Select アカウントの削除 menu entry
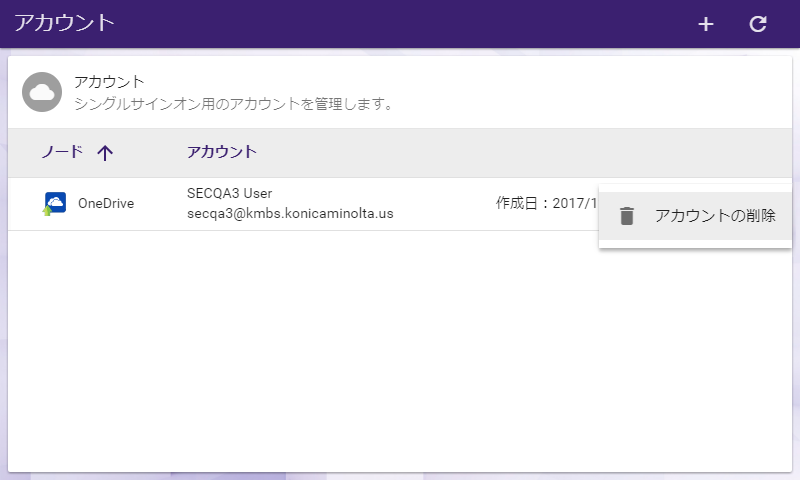800x480 pixels. pyautogui.click(x=695, y=216)
